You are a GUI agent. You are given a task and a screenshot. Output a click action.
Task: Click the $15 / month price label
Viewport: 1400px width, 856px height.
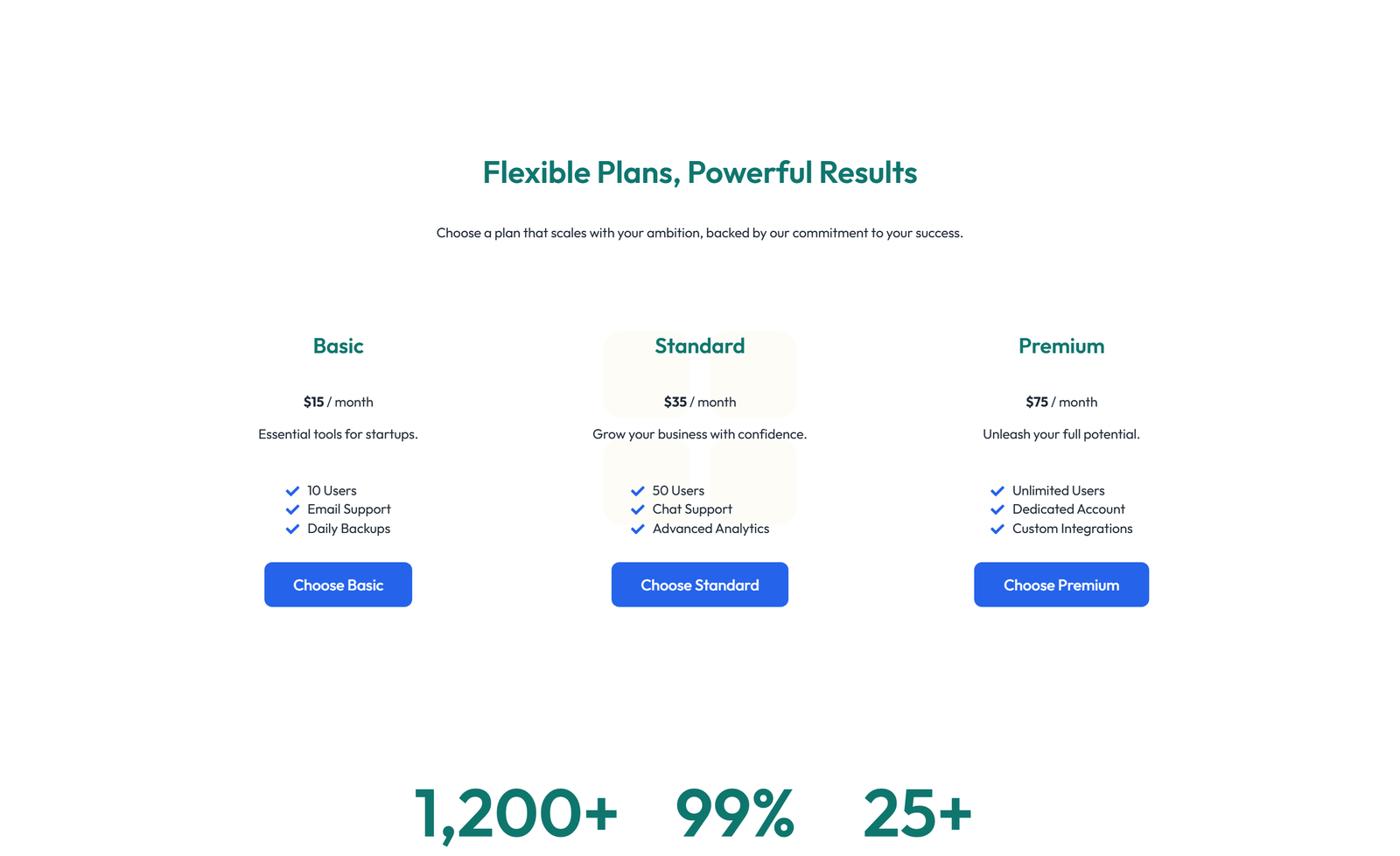[x=338, y=402]
